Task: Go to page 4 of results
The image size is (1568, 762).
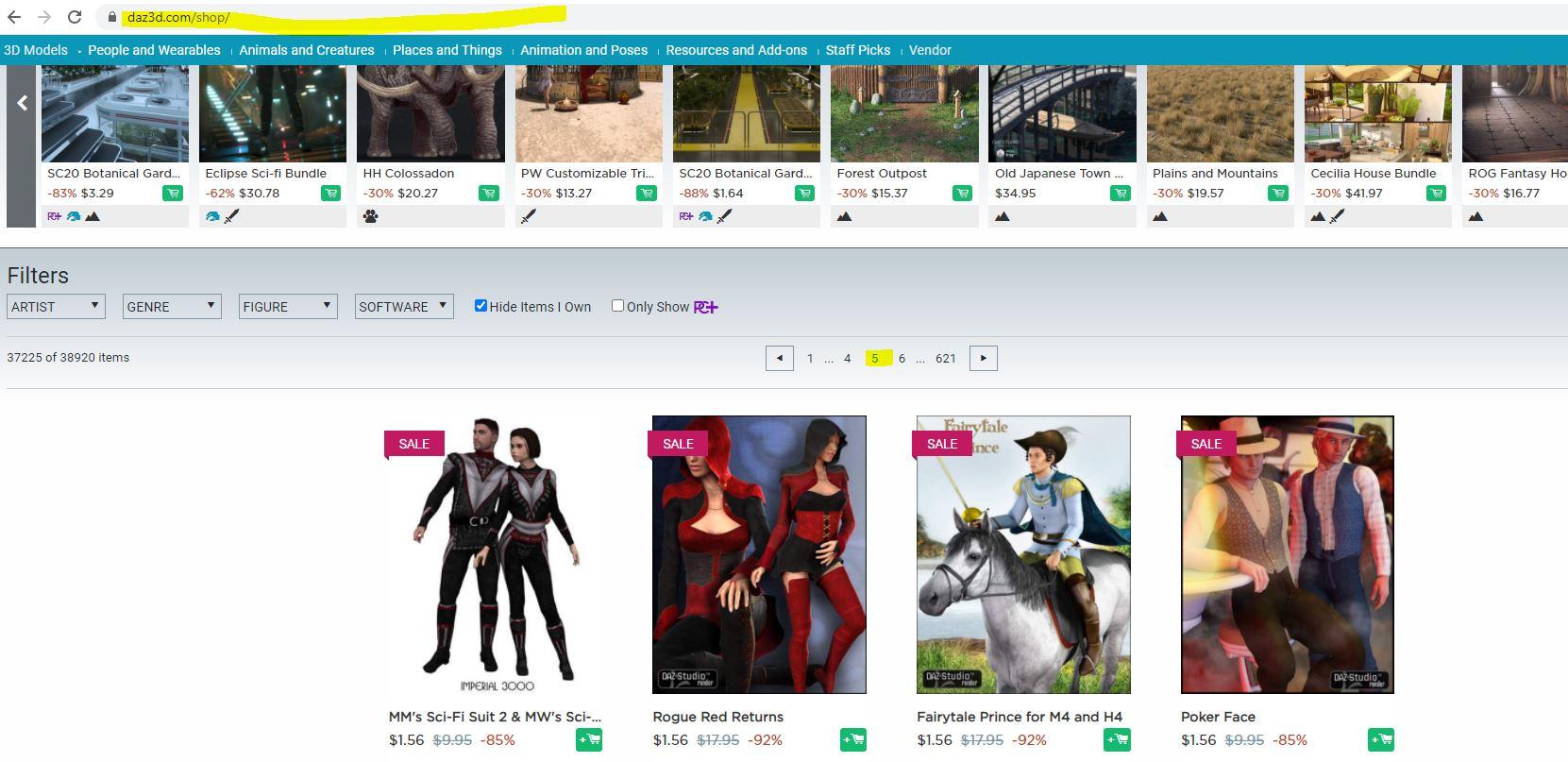Action: coord(848,359)
